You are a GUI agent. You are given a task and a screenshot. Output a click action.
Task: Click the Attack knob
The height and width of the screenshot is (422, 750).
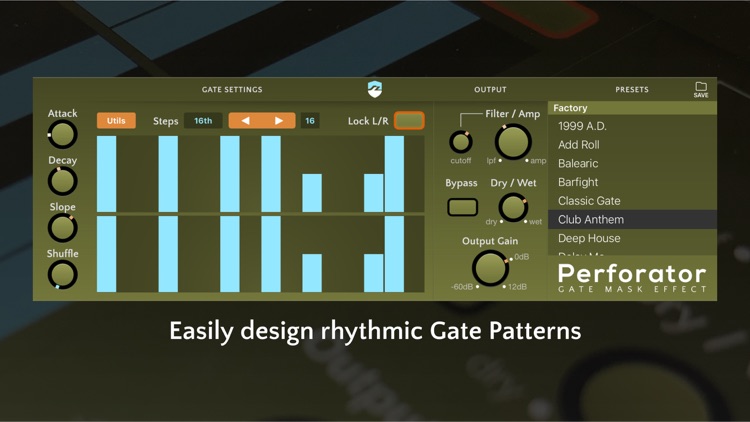click(x=63, y=134)
